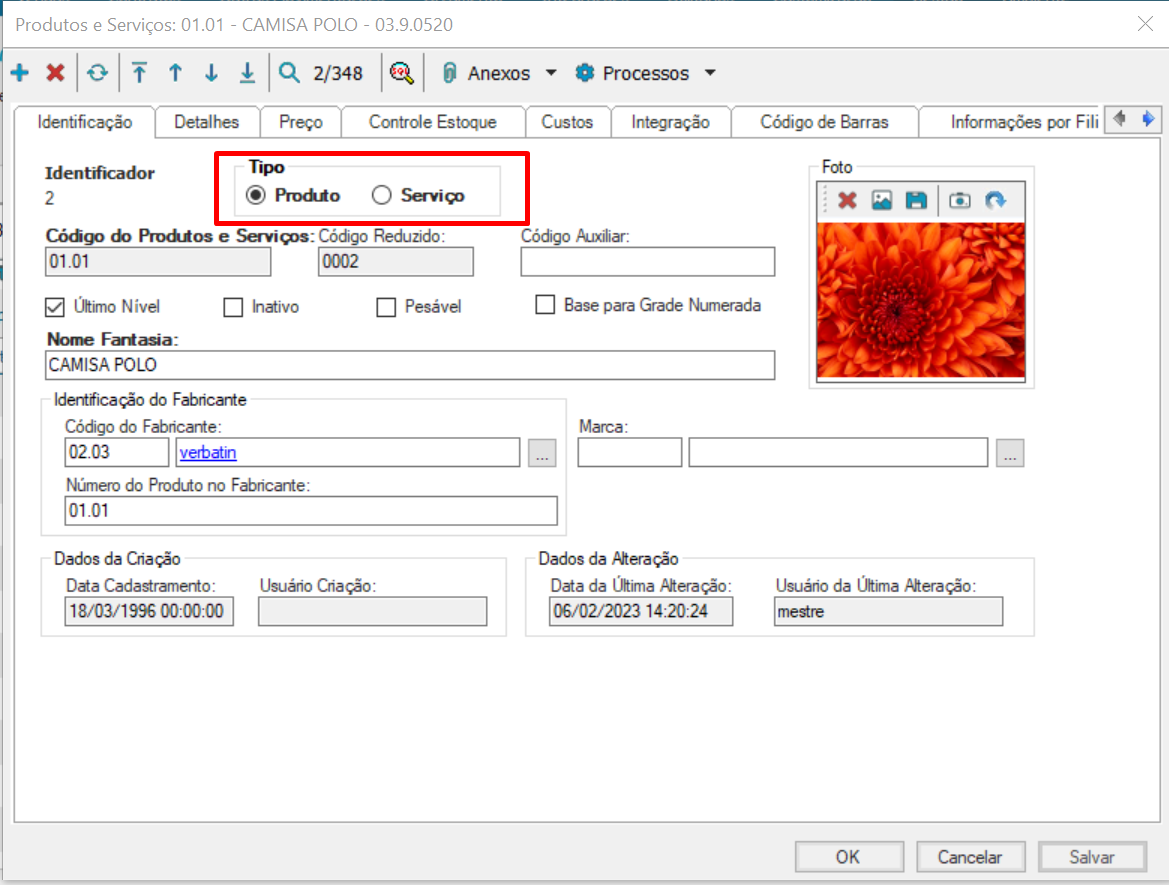Image resolution: width=1169 pixels, height=885 pixels.
Task: Click Código Auxiliar empty field
Action: click(x=647, y=262)
